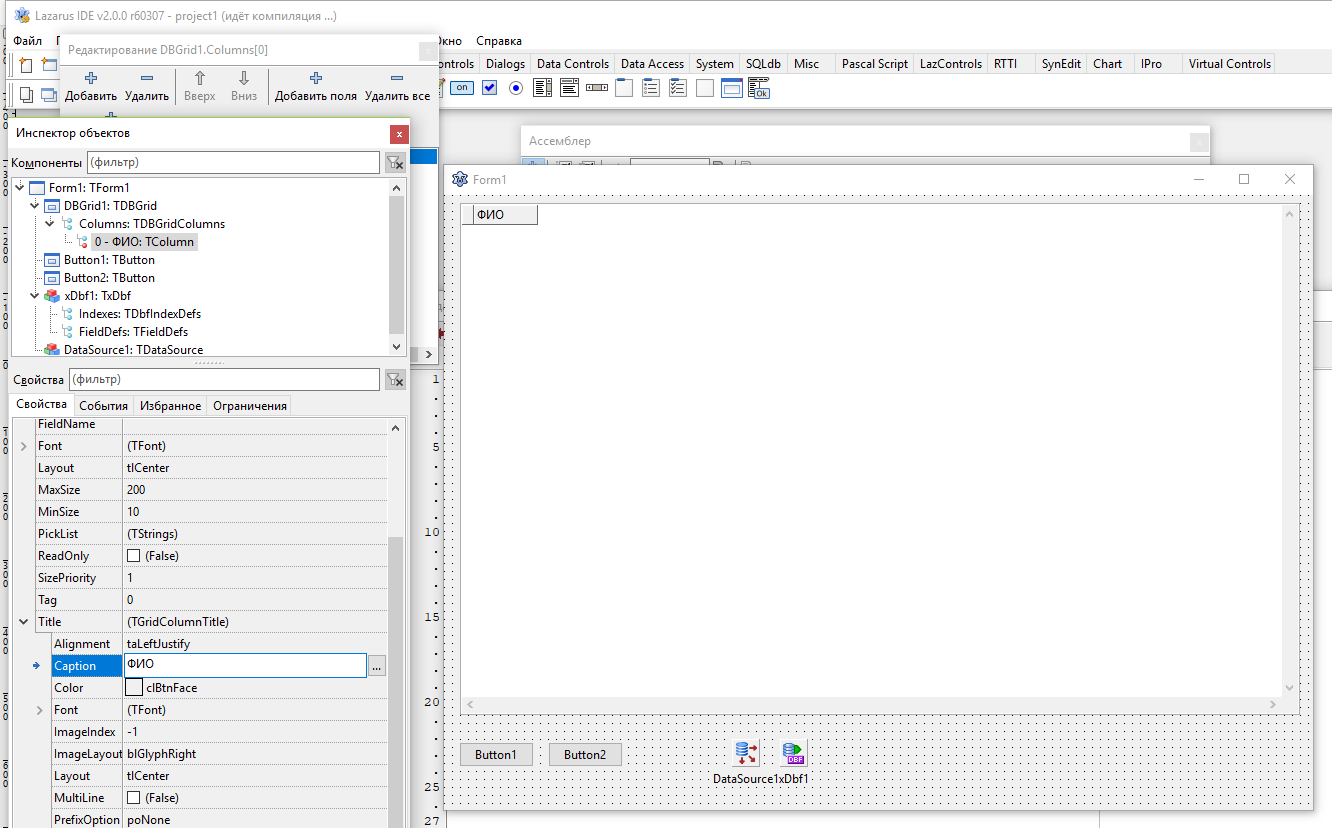This screenshot has width=1332, height=828.
Task: Click the MaxSize value 200
Action: pos(255,490)
